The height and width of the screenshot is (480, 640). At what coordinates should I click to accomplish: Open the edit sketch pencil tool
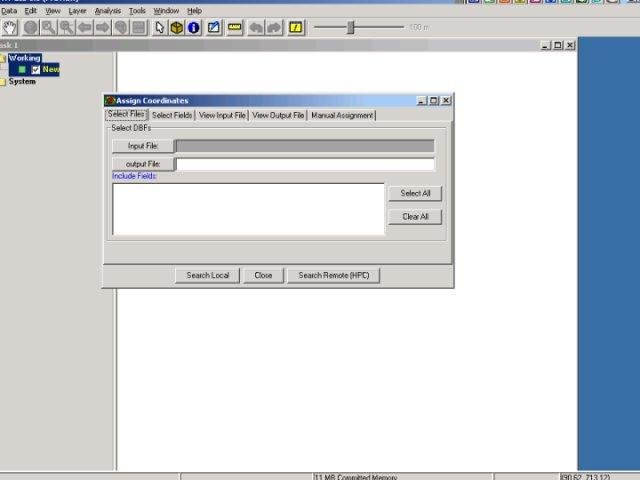[x=214, y=28]
